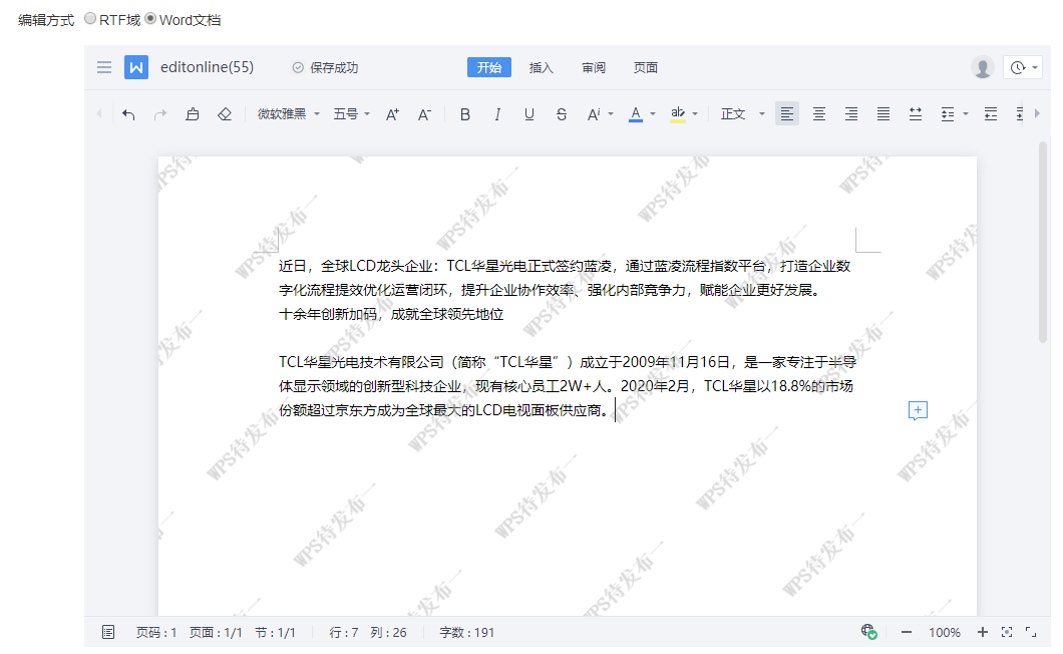
Task: Apply the blue font color swatch
Action: tap(635, 115)
